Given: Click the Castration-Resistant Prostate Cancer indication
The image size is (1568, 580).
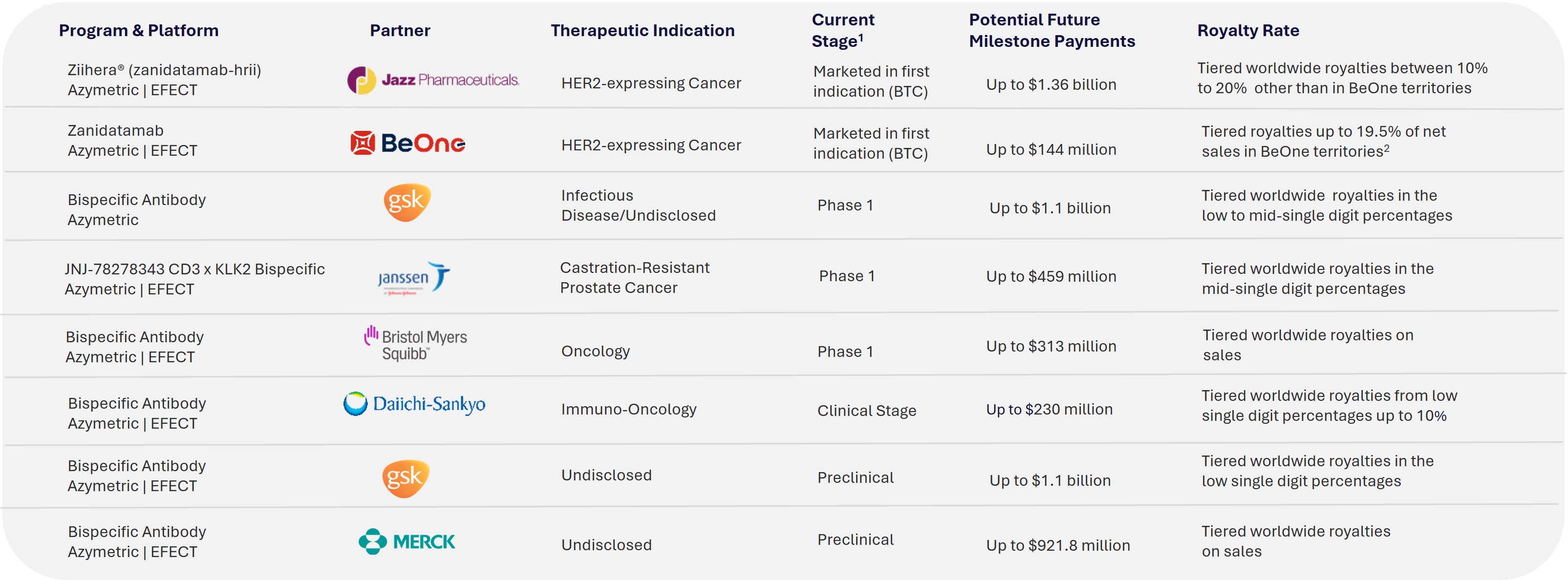Looking at the screenshot, I should [x=634, y=278].
